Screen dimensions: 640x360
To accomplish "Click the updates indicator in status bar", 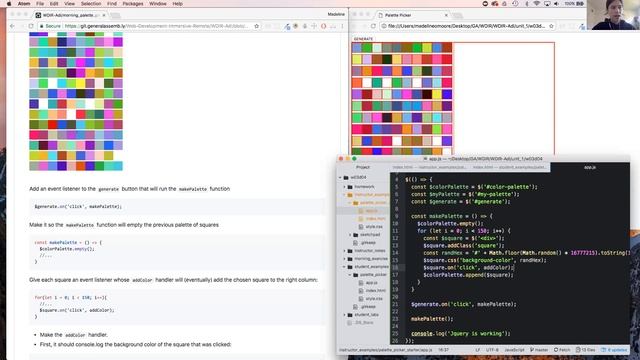I will pyautogui.click(x=614, y=350).
